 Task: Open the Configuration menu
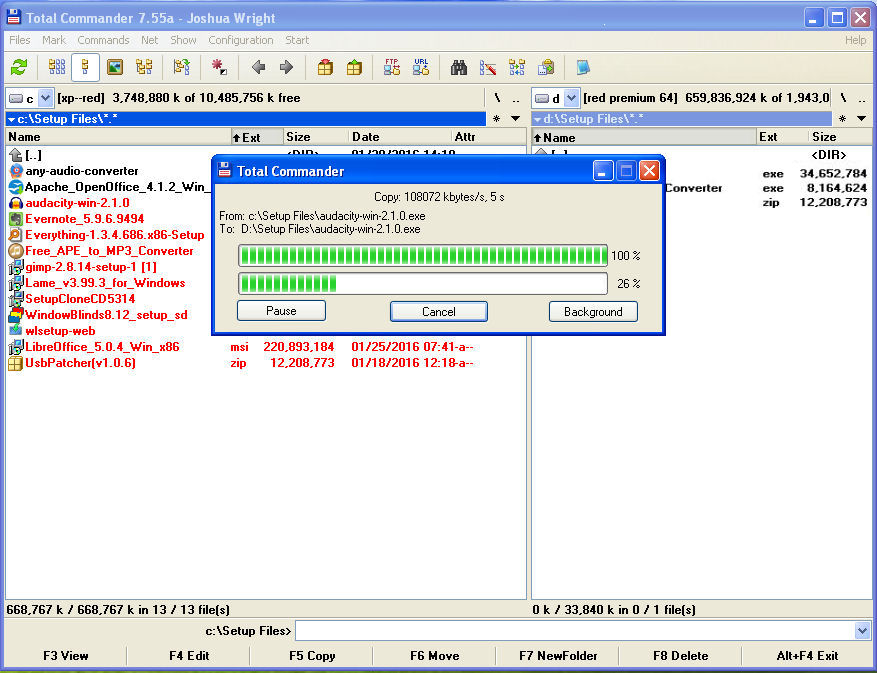point(240,40)
